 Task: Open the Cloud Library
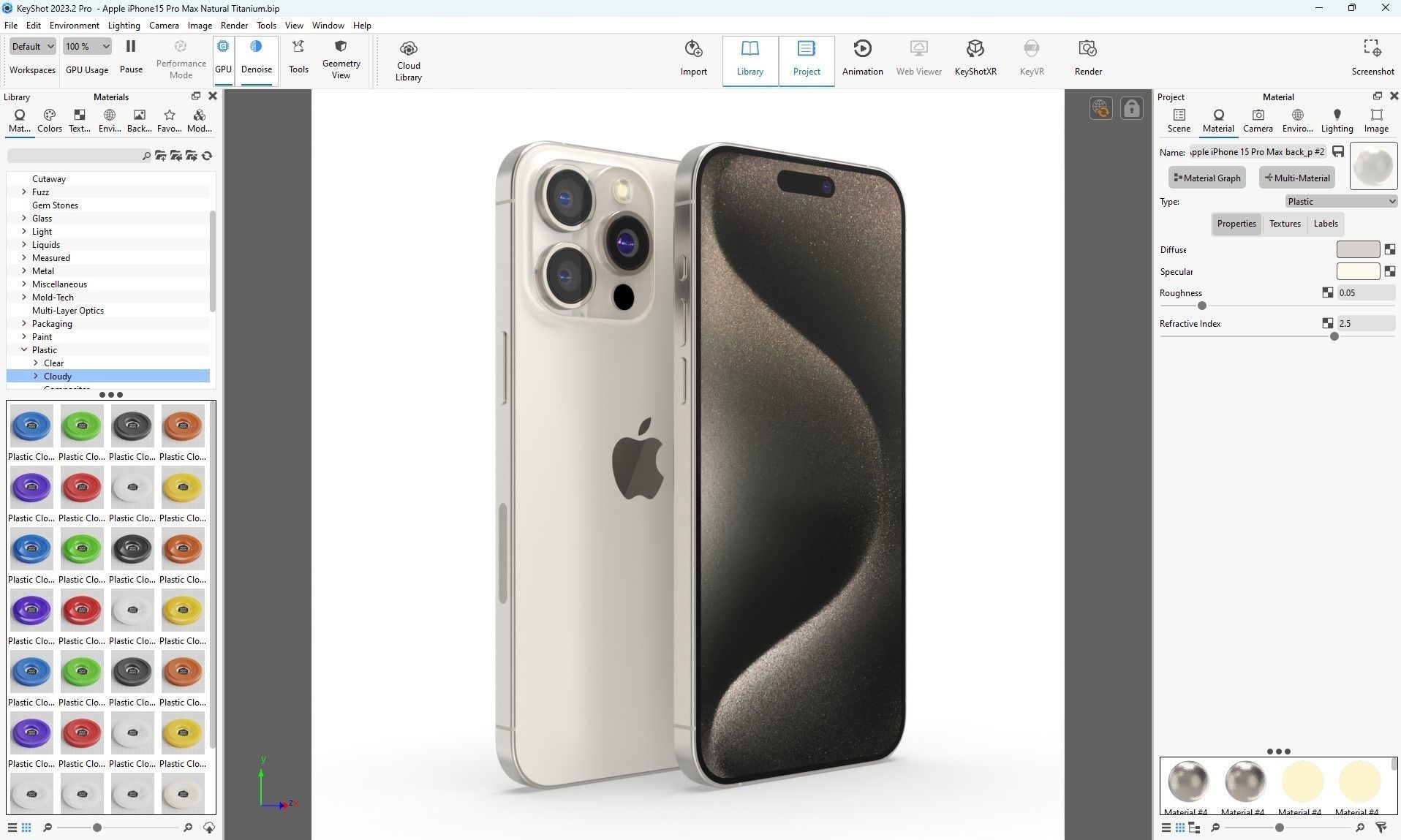[409, 60]
